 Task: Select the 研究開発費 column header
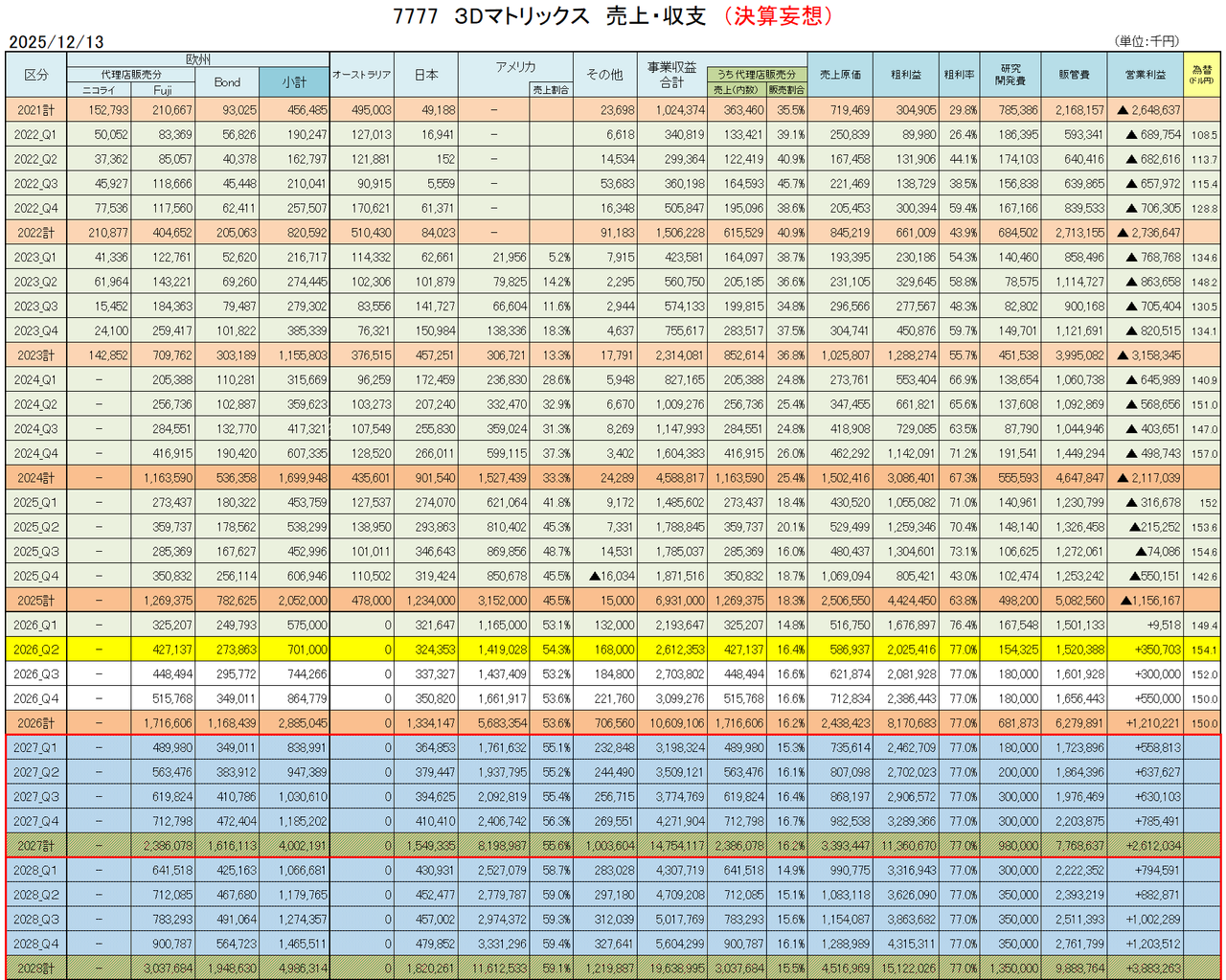pyautogui.click(x=1011, y=75)
